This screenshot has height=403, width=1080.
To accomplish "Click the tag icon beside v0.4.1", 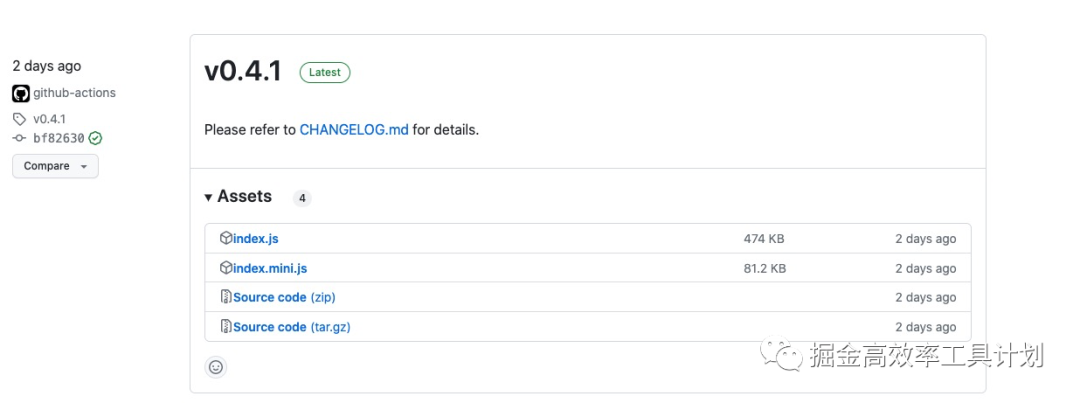I will [19, 119].
